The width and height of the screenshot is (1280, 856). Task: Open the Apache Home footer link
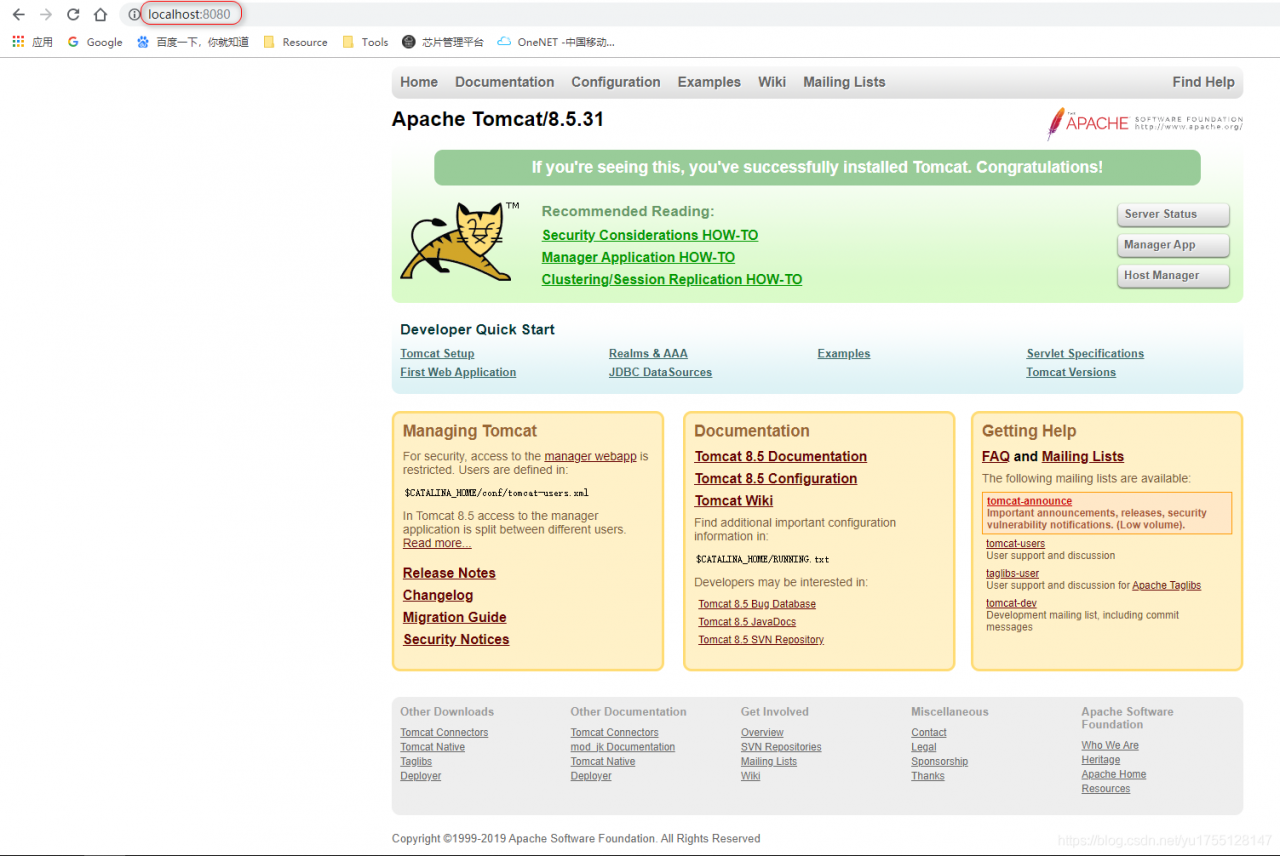[1114, 774]
